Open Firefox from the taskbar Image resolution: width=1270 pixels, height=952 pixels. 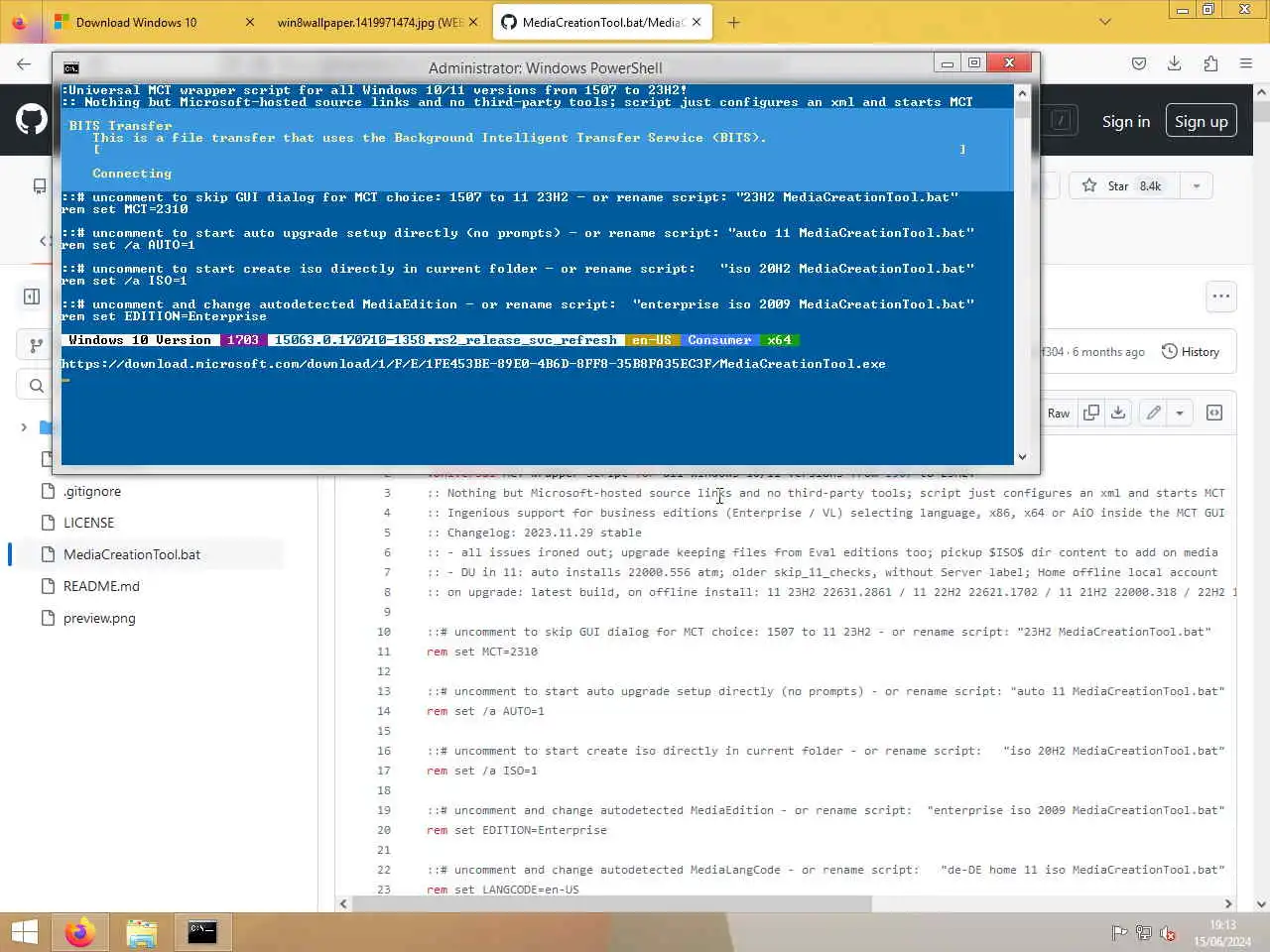(x=79, y=932)
